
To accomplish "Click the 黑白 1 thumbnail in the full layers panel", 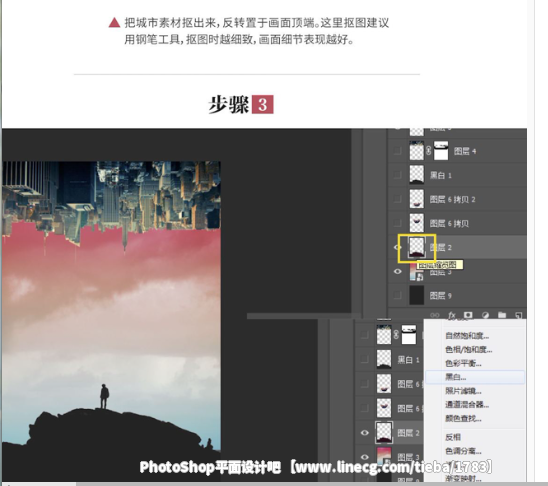I will (x=416, y=175).
